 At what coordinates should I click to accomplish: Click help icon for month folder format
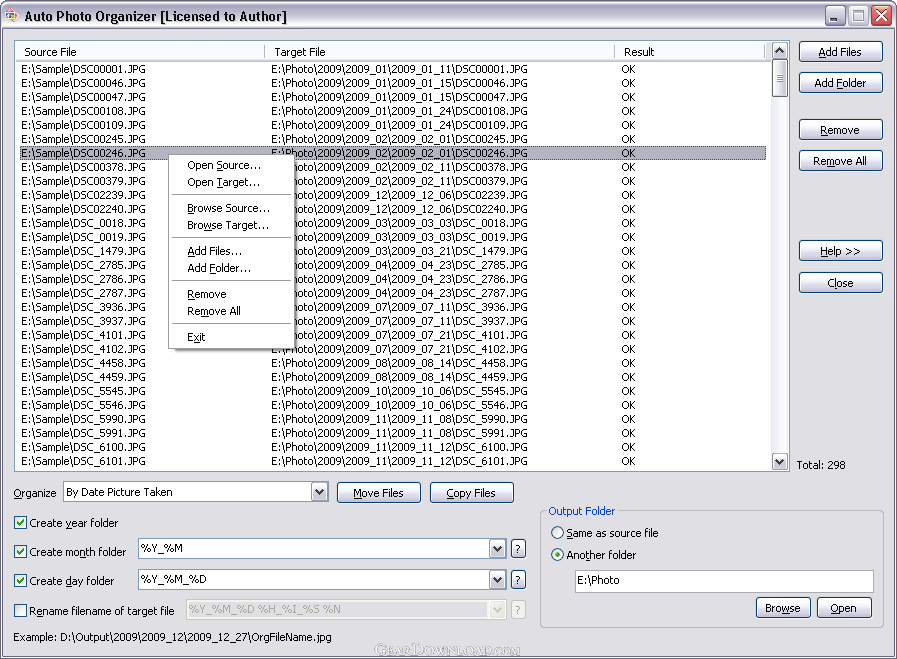click(x=518, y=549)
